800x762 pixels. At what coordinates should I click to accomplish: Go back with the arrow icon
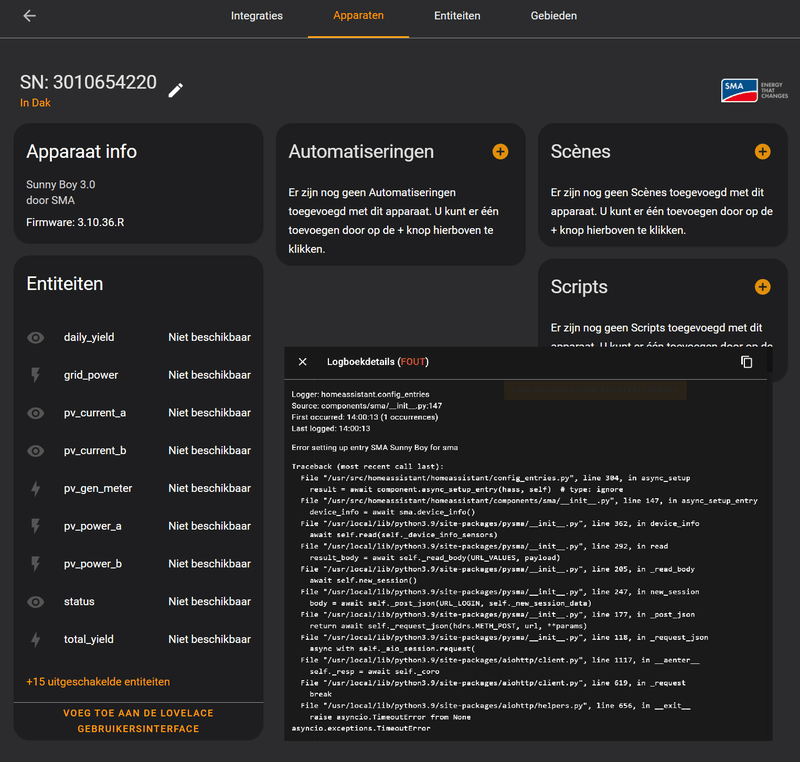tap(30, 16)
